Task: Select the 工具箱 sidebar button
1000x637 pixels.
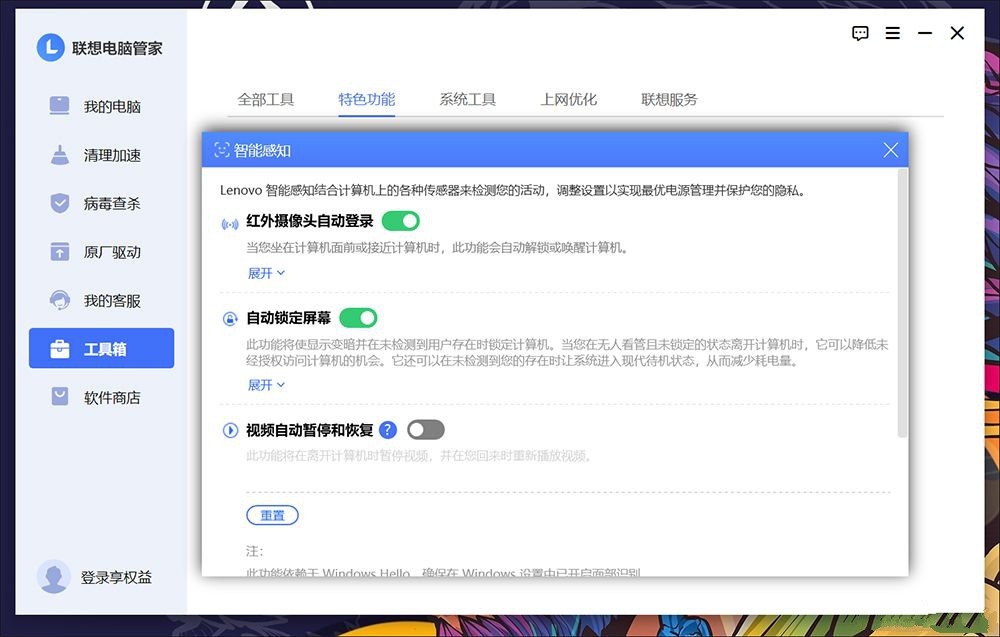Action: click(101, 348)
